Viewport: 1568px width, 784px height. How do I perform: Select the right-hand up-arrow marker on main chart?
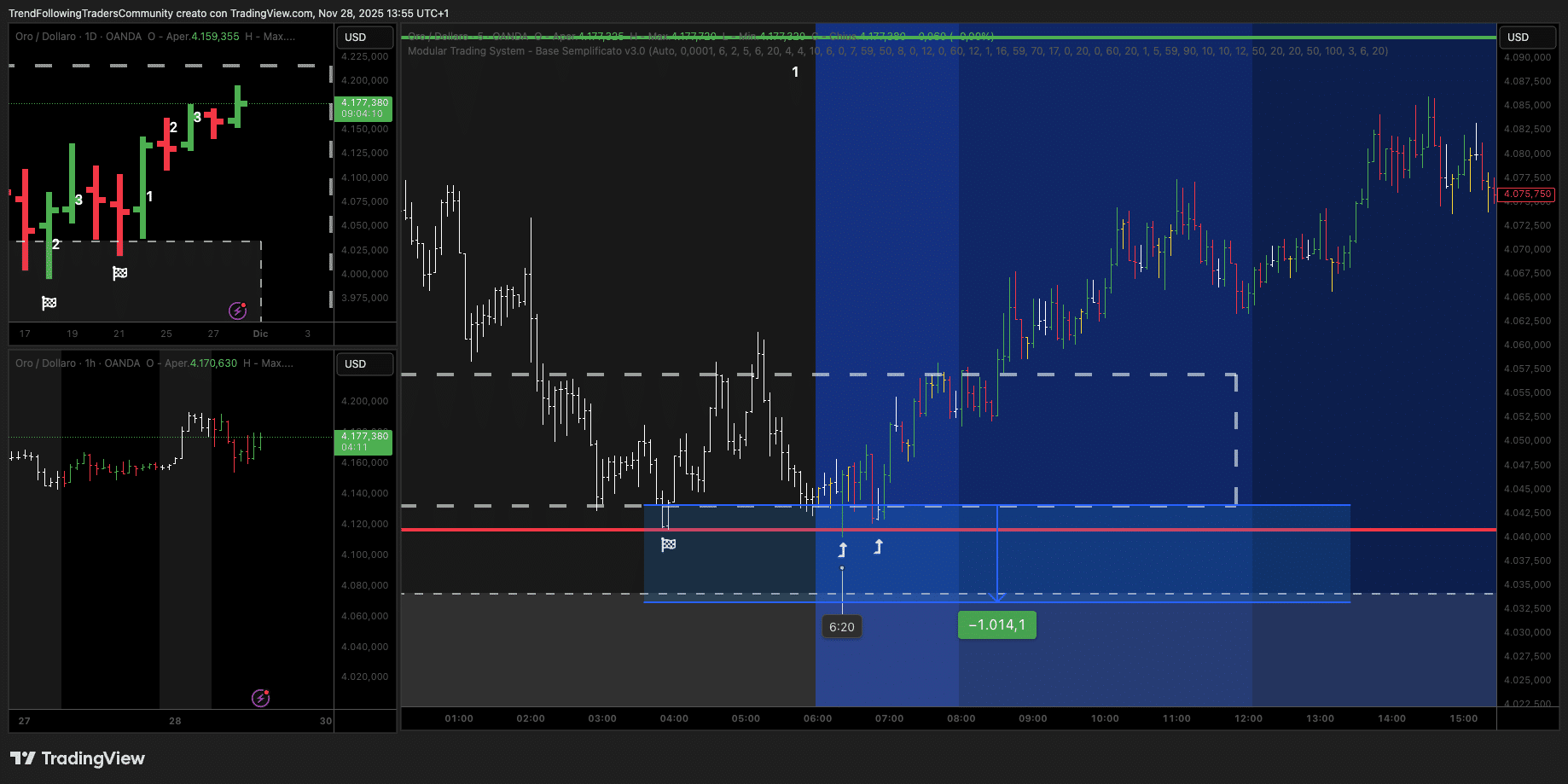[x=879, y=547]
